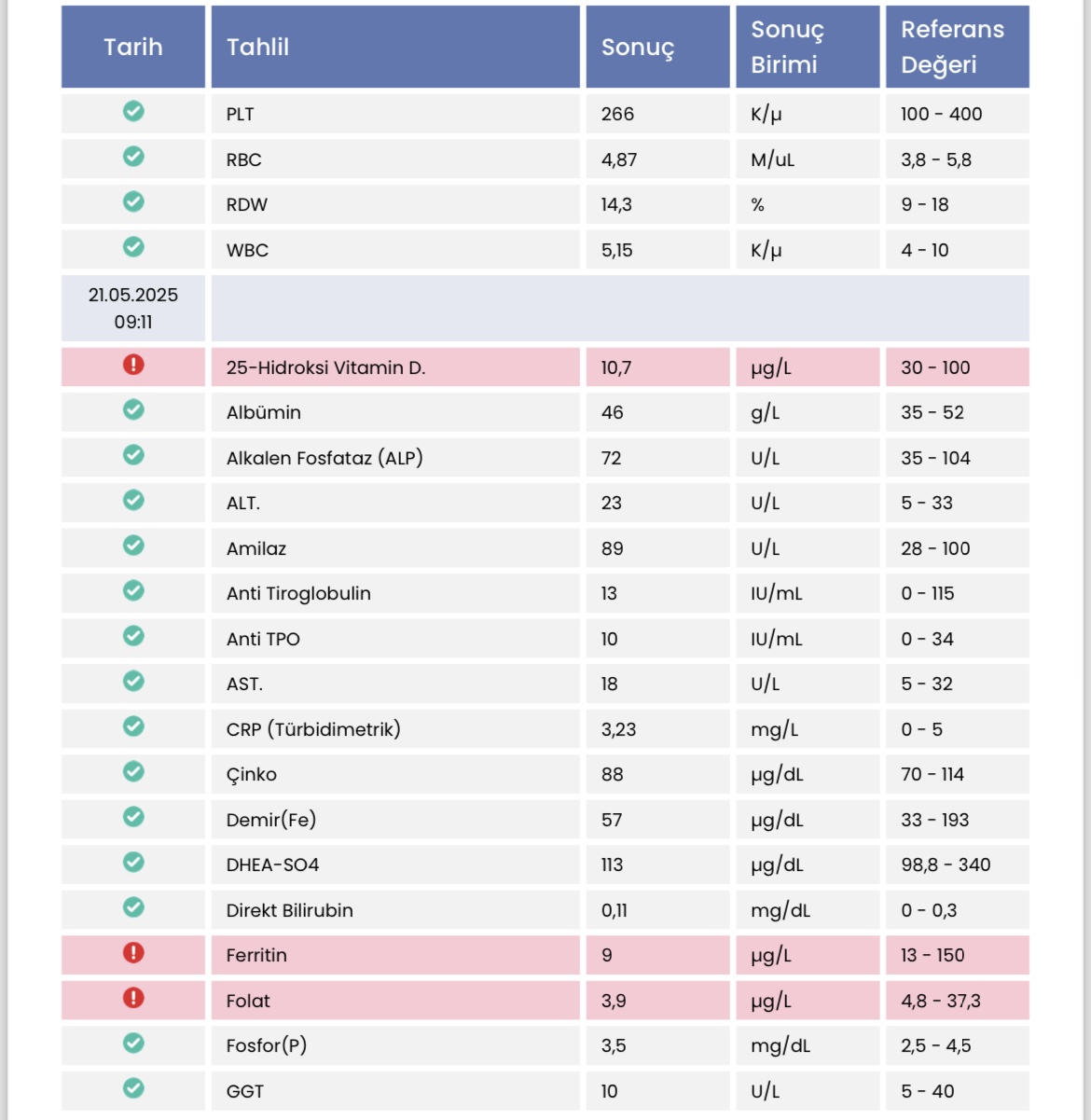This screenshot has width=1091, height=1120.
Task: Select the 21.05.2025 09:11 date row
Action: click(545, 308)
